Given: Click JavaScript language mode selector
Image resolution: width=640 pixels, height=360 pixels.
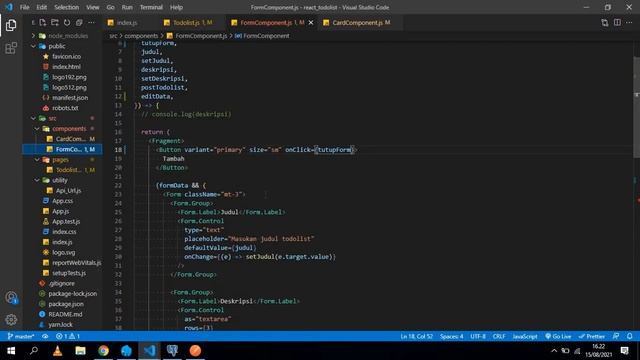Looking at the screenshot, I should click(525, 336).
